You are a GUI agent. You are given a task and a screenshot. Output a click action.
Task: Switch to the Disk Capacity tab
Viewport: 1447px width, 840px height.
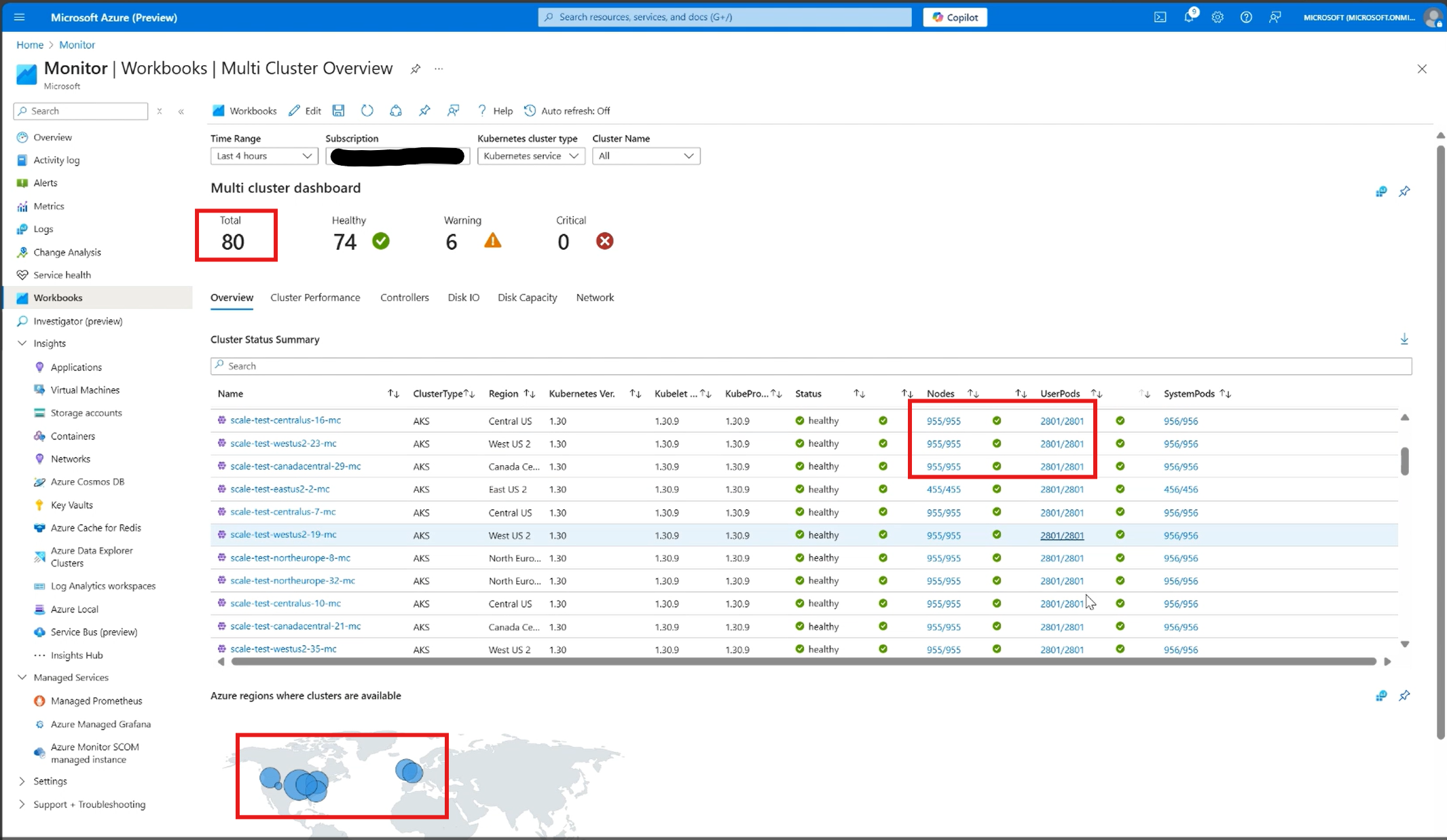528,297
